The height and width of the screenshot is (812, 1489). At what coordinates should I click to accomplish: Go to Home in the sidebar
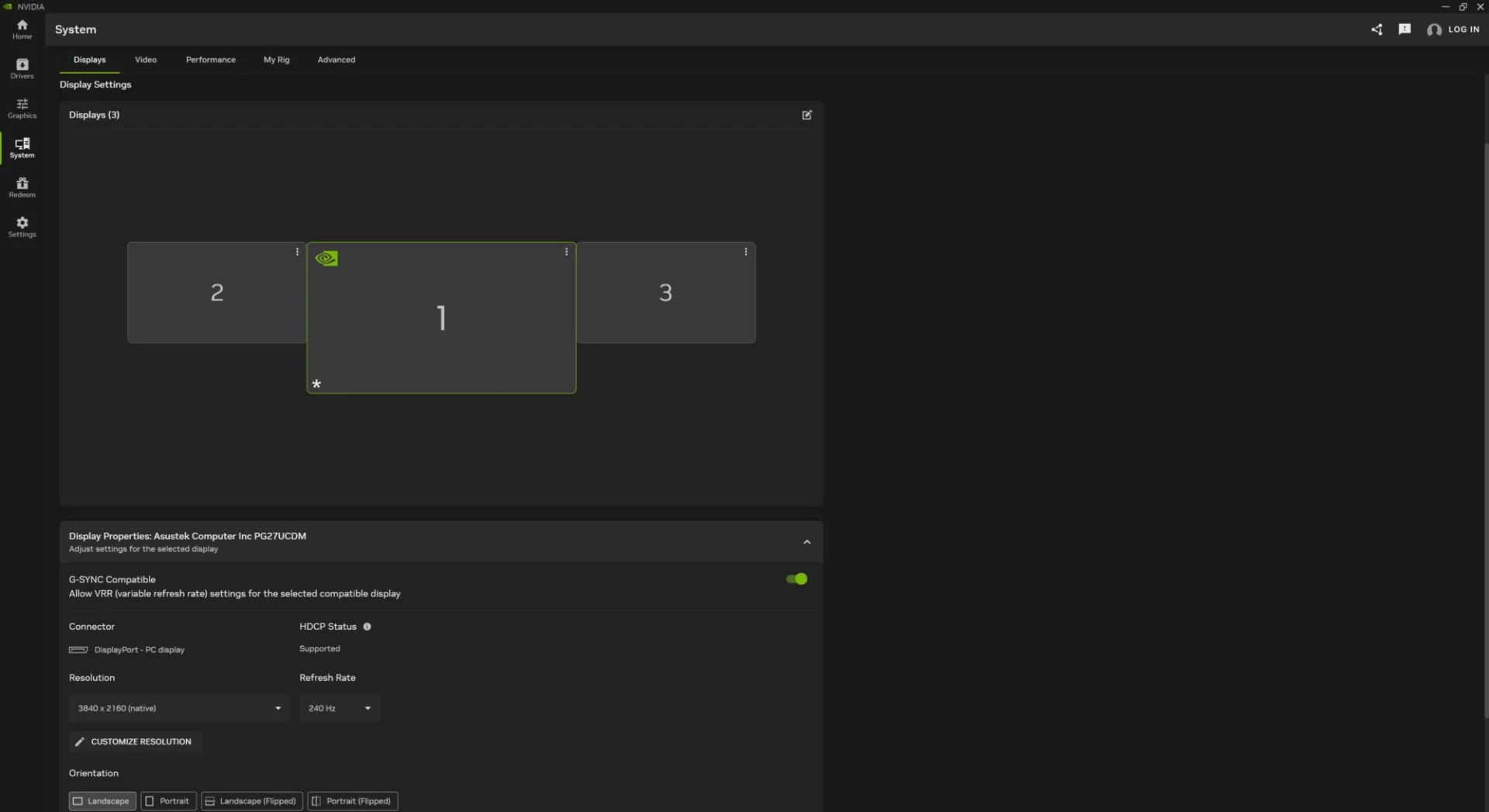(x=22, y=29)
